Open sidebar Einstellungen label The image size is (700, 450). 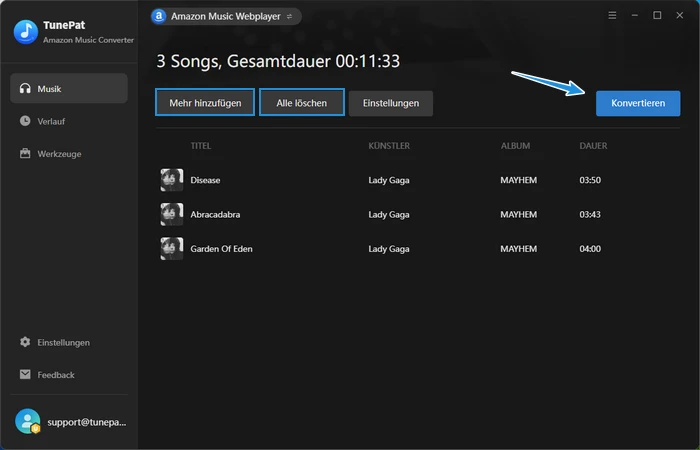click(x=63, y=342)
